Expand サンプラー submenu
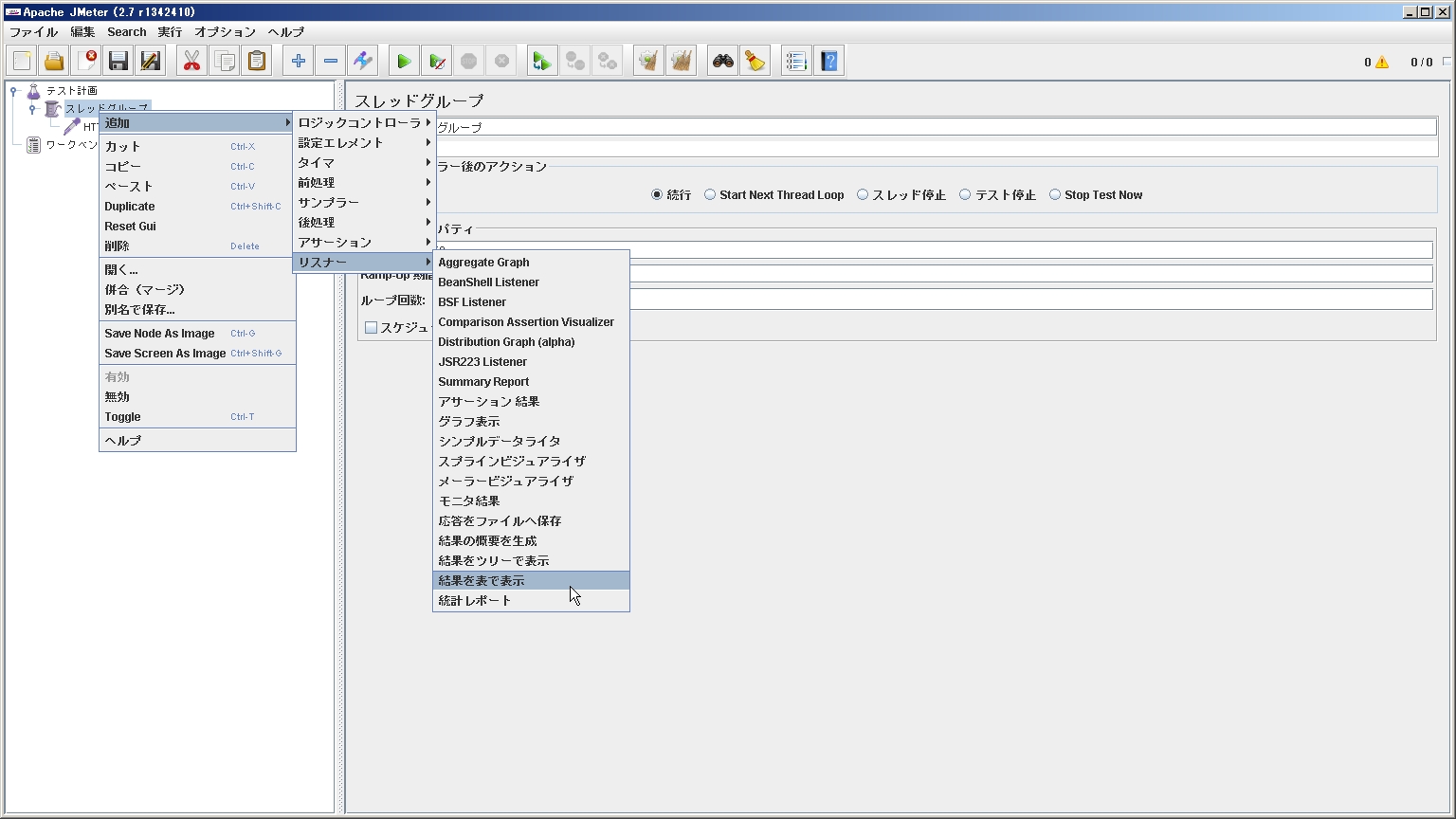Image resolution: width=1456 pixels, height=819 pixels. [x=364, y=203]
